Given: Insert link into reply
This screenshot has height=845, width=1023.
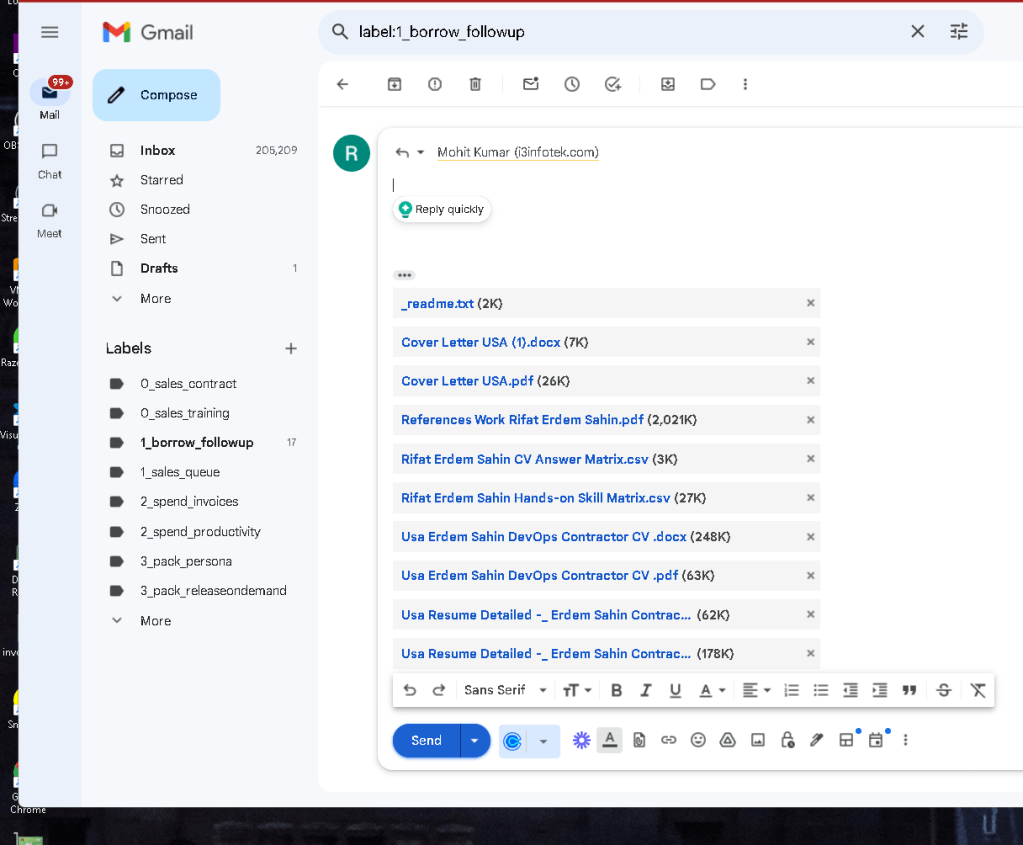Looking at the screenshot, I should tap(669, 740).
